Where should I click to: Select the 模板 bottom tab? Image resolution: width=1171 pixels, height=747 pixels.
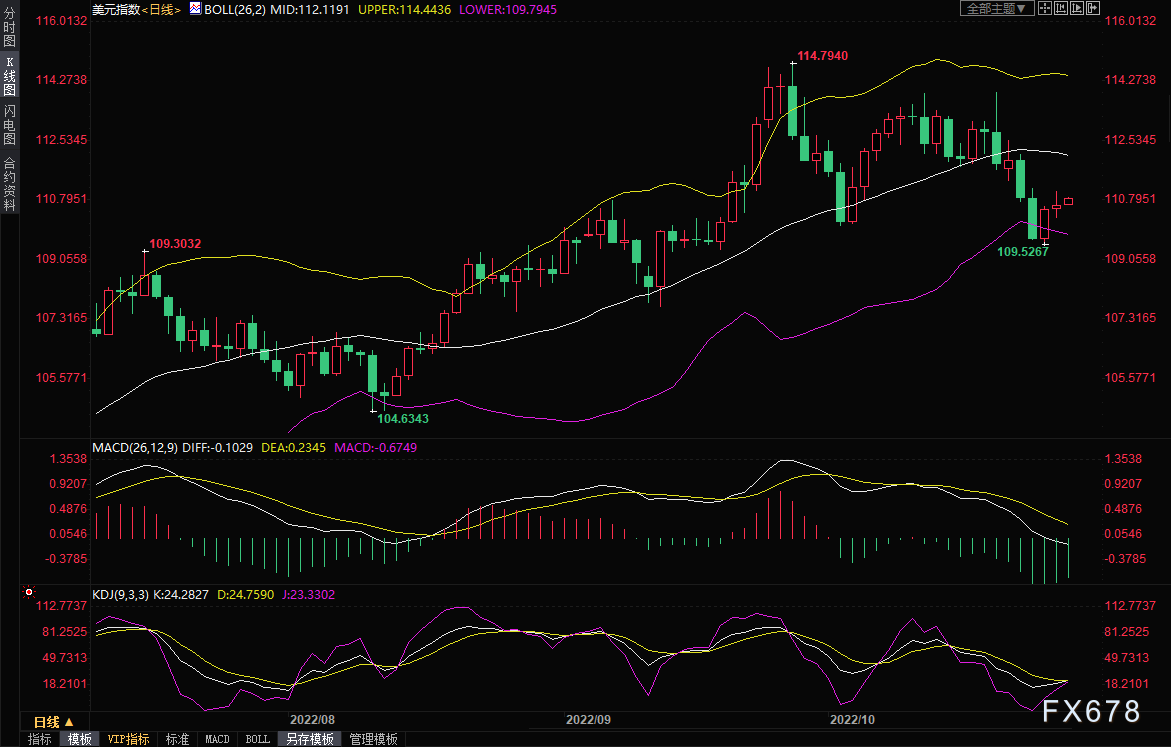pyautogui.click(x=80, y=739)
